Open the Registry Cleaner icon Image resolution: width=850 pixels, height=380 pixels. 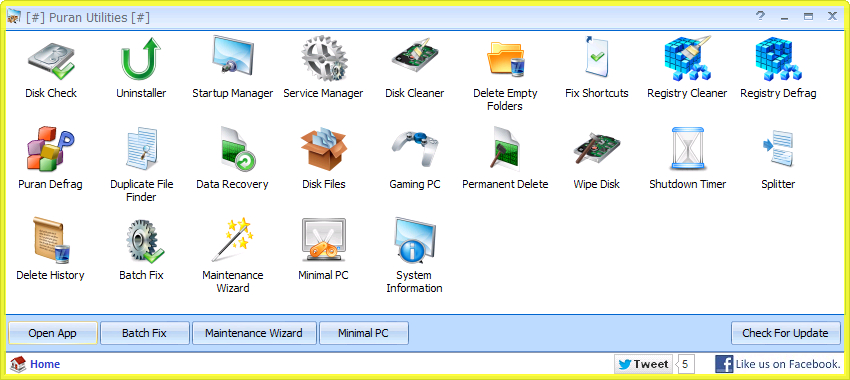point(687,59)
